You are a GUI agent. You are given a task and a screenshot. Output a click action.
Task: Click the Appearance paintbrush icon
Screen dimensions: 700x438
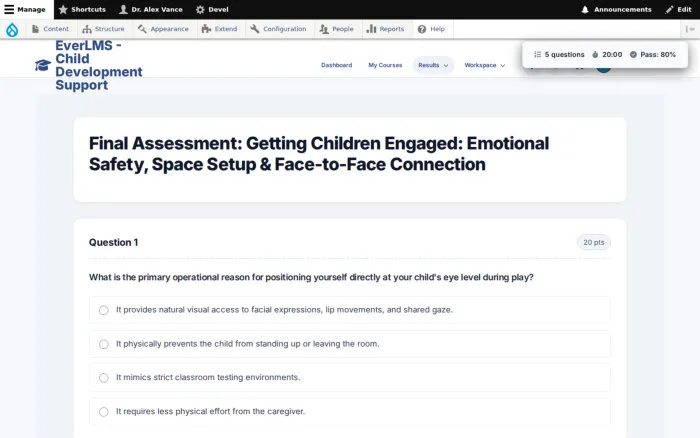(142, 29)
